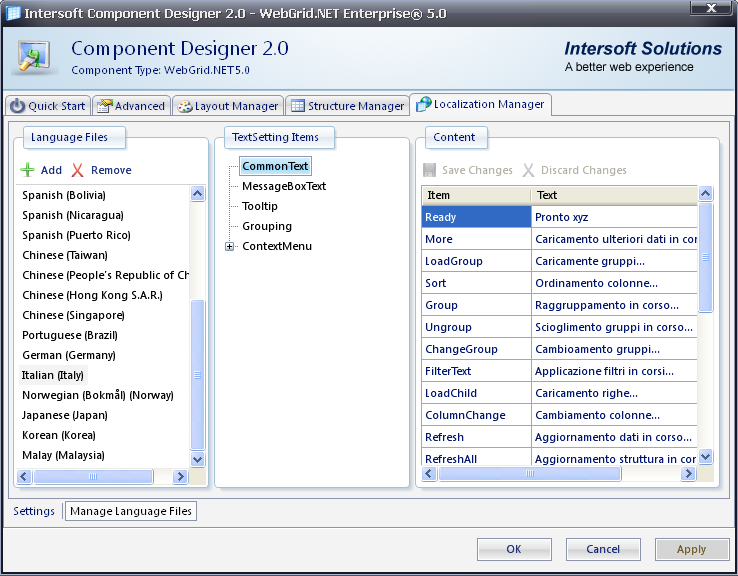Click the Component Designer logo icon
Image resolution: width=738 pixels, height=576 pixels.
[x=34, y=57]
